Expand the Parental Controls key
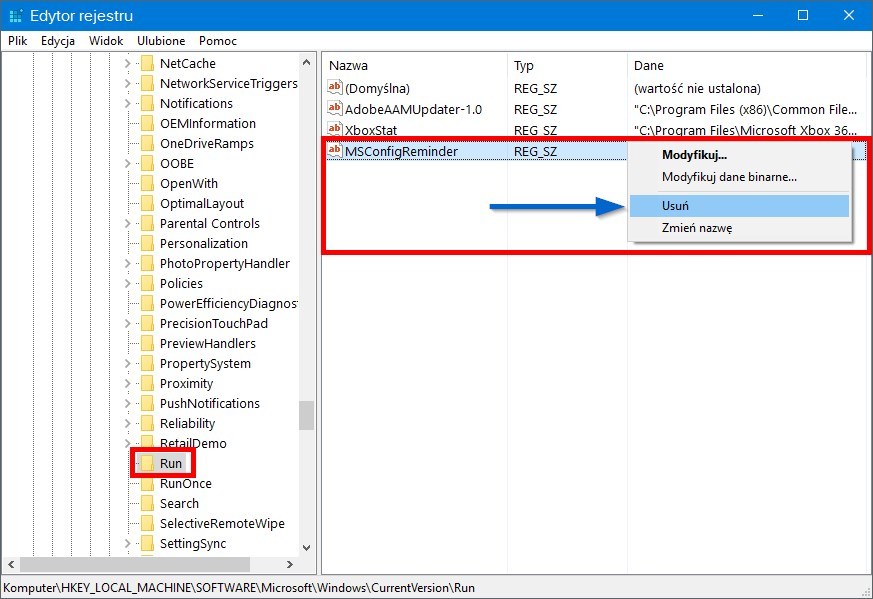The height and width of the screenshot is (599, 873). point(127,224)
